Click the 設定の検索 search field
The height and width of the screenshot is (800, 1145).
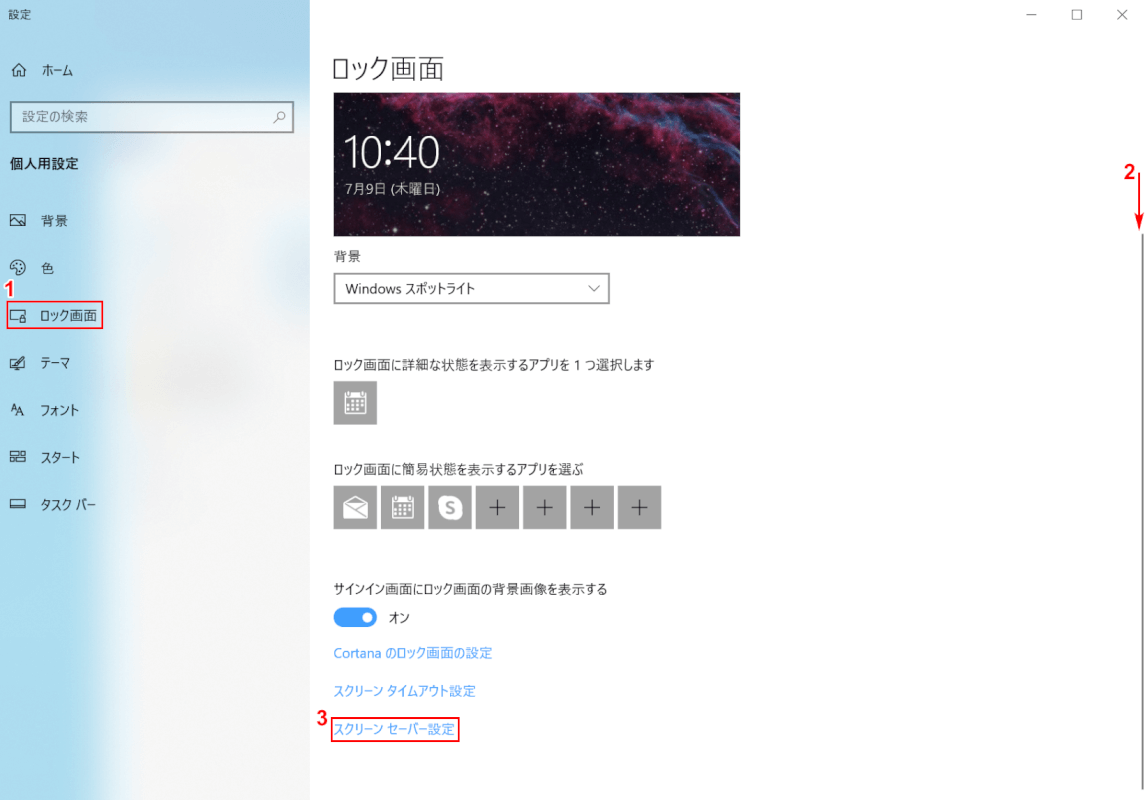coord(140,117)
